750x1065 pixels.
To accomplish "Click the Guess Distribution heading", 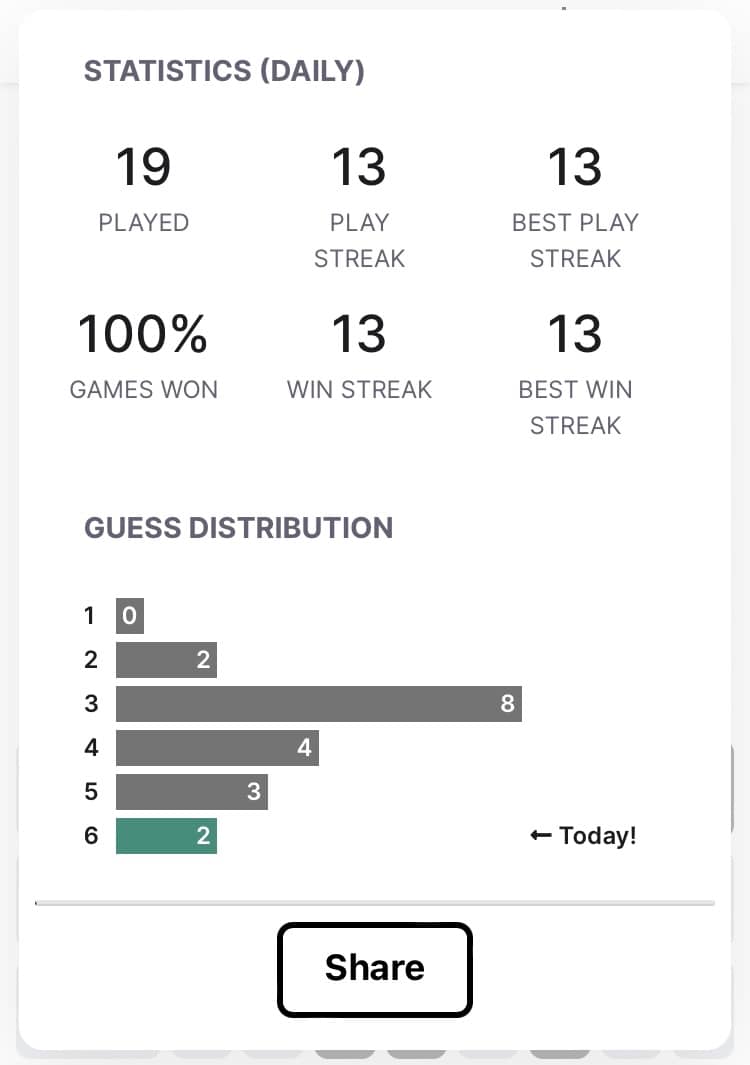I will coord(238,528).
